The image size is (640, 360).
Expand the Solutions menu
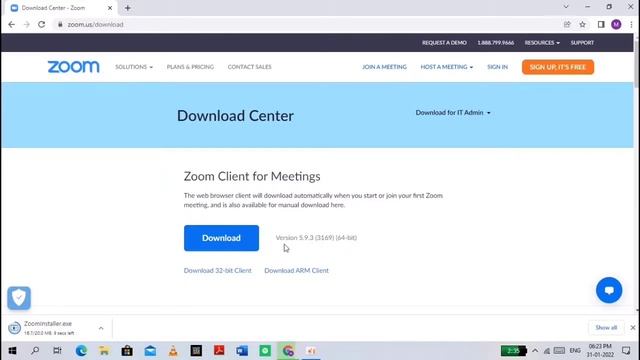tap(134, 67)
